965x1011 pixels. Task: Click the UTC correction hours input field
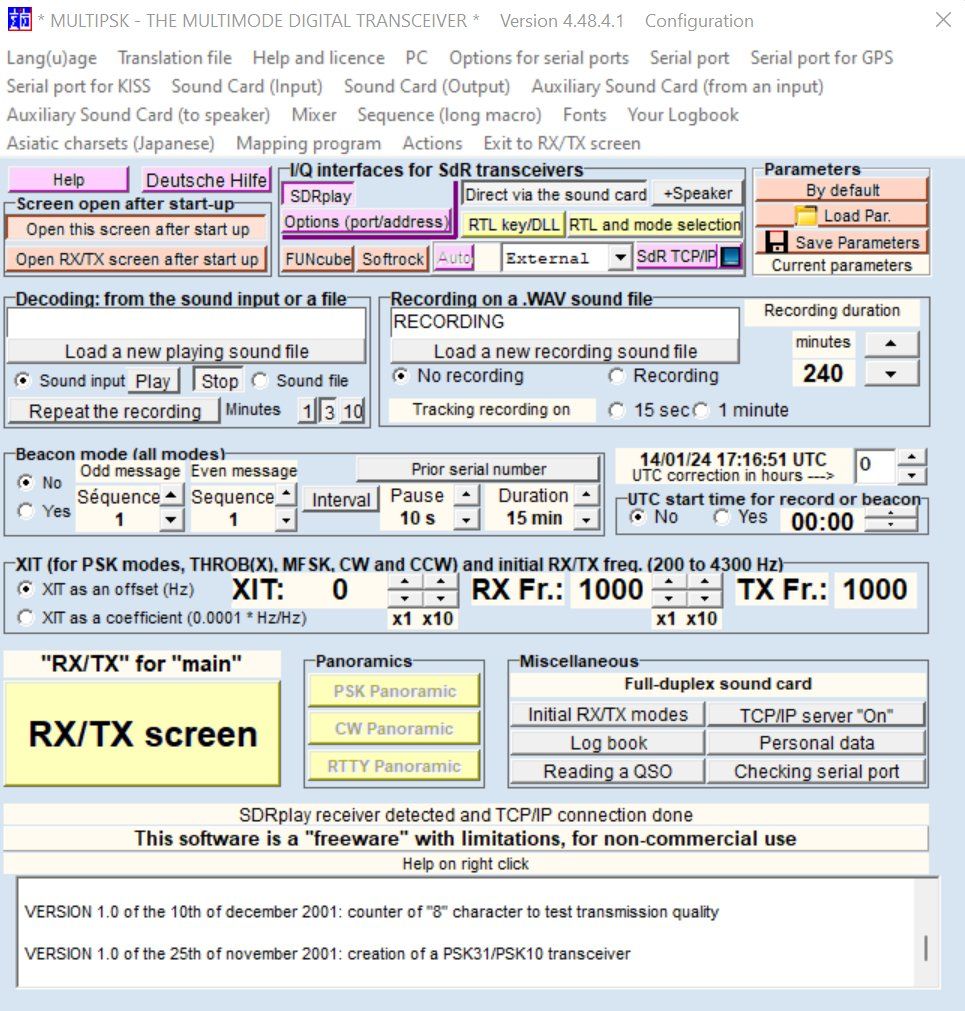pos(875,465)
